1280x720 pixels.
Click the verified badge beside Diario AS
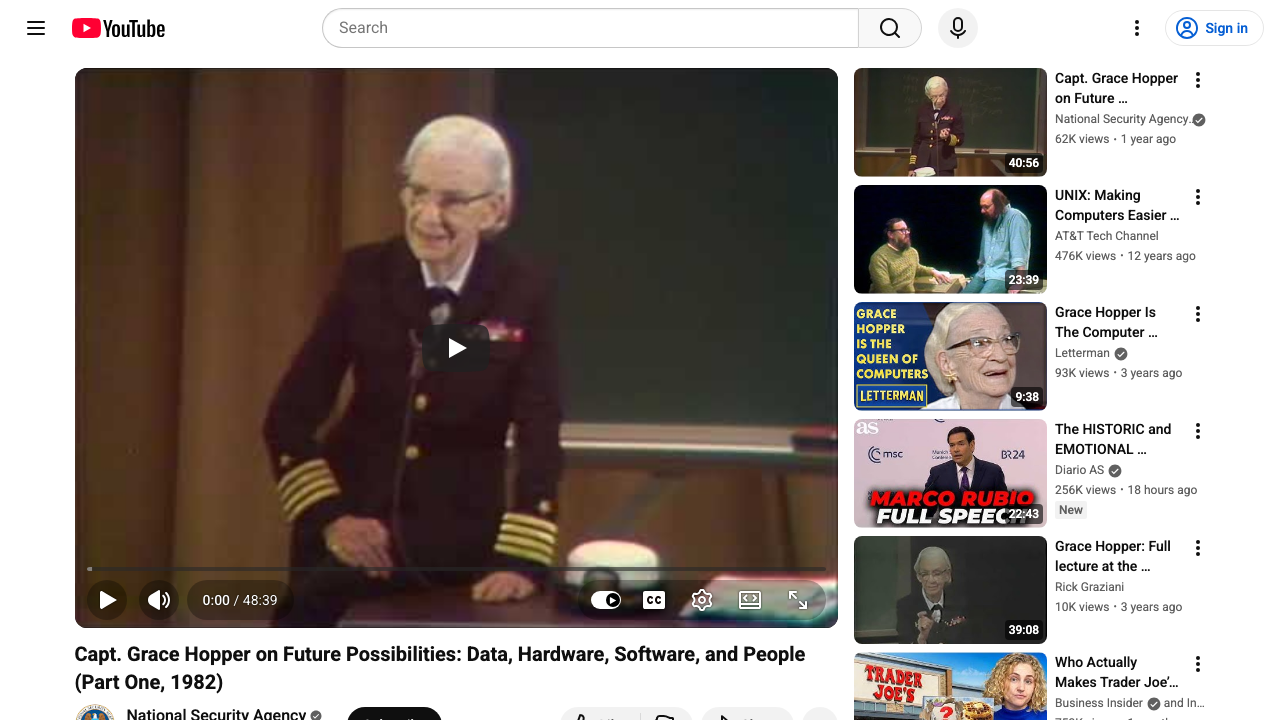coord(1115,471)
